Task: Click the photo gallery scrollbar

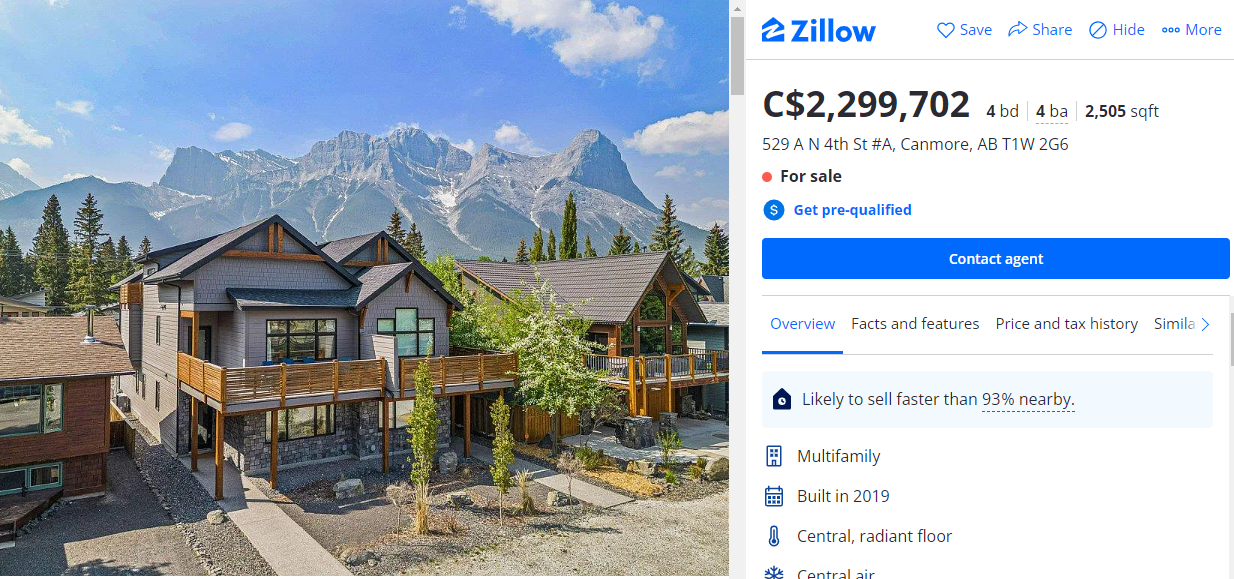Action: point(738,56)
